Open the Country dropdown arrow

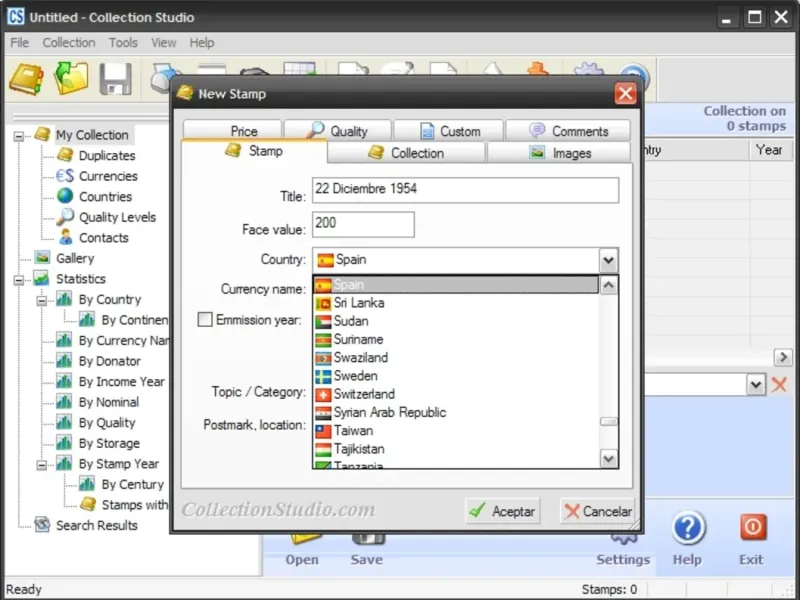tap(608, 260)
